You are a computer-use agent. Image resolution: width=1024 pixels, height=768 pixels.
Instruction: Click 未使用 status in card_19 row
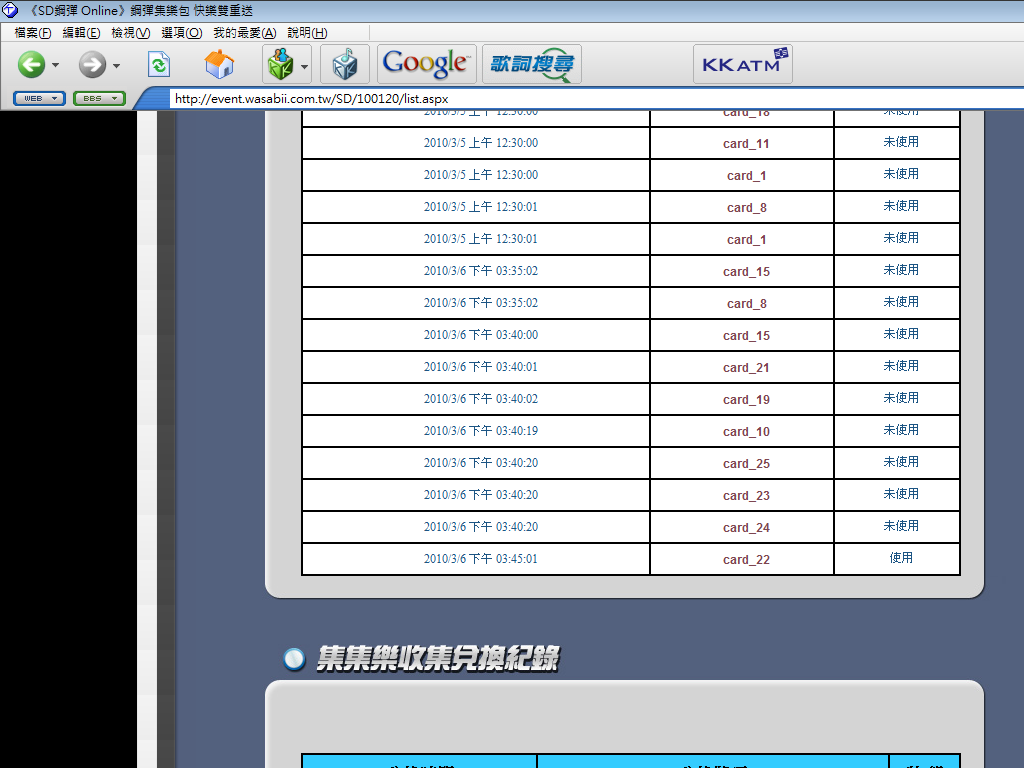pos(901,398)
